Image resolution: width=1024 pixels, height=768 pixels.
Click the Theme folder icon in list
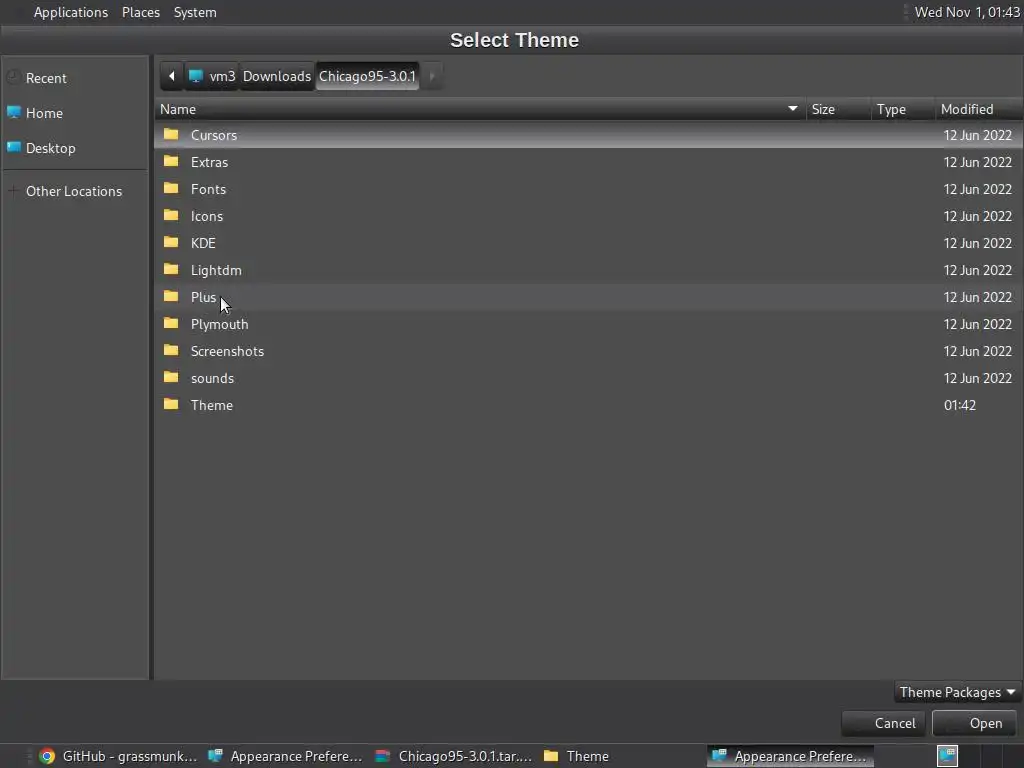coord(171,404)
